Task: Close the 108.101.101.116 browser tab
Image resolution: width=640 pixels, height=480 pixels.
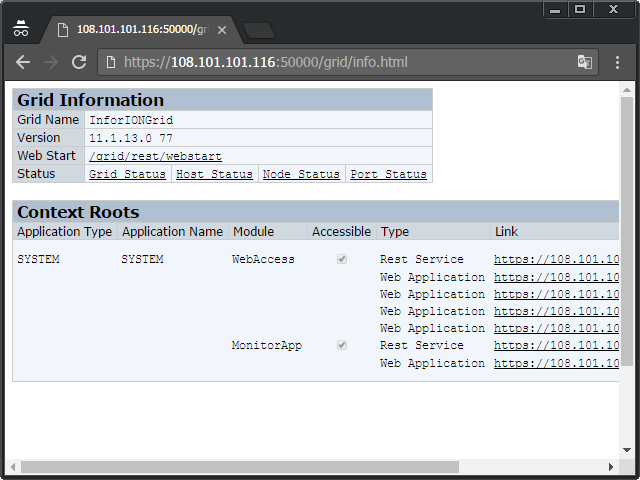Action: (x=222, y=30)
